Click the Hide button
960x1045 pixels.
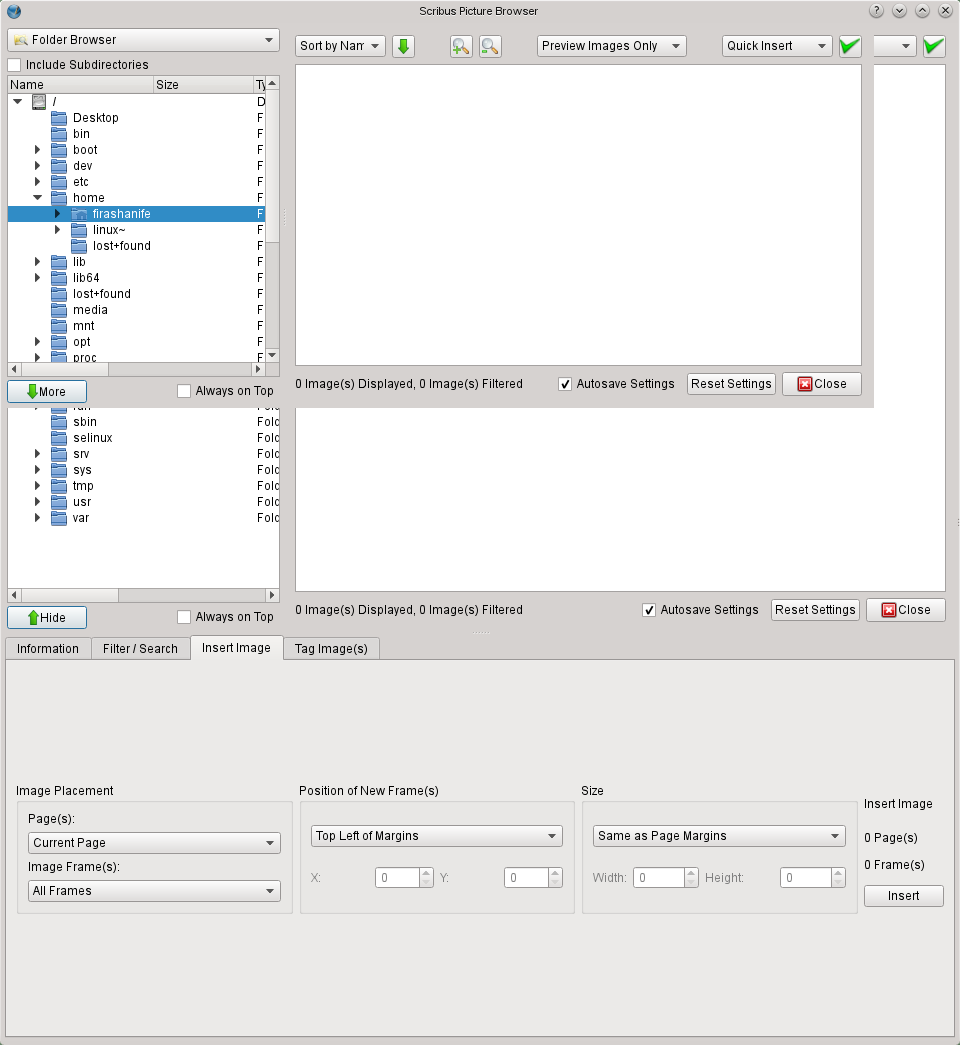(47, 618)
